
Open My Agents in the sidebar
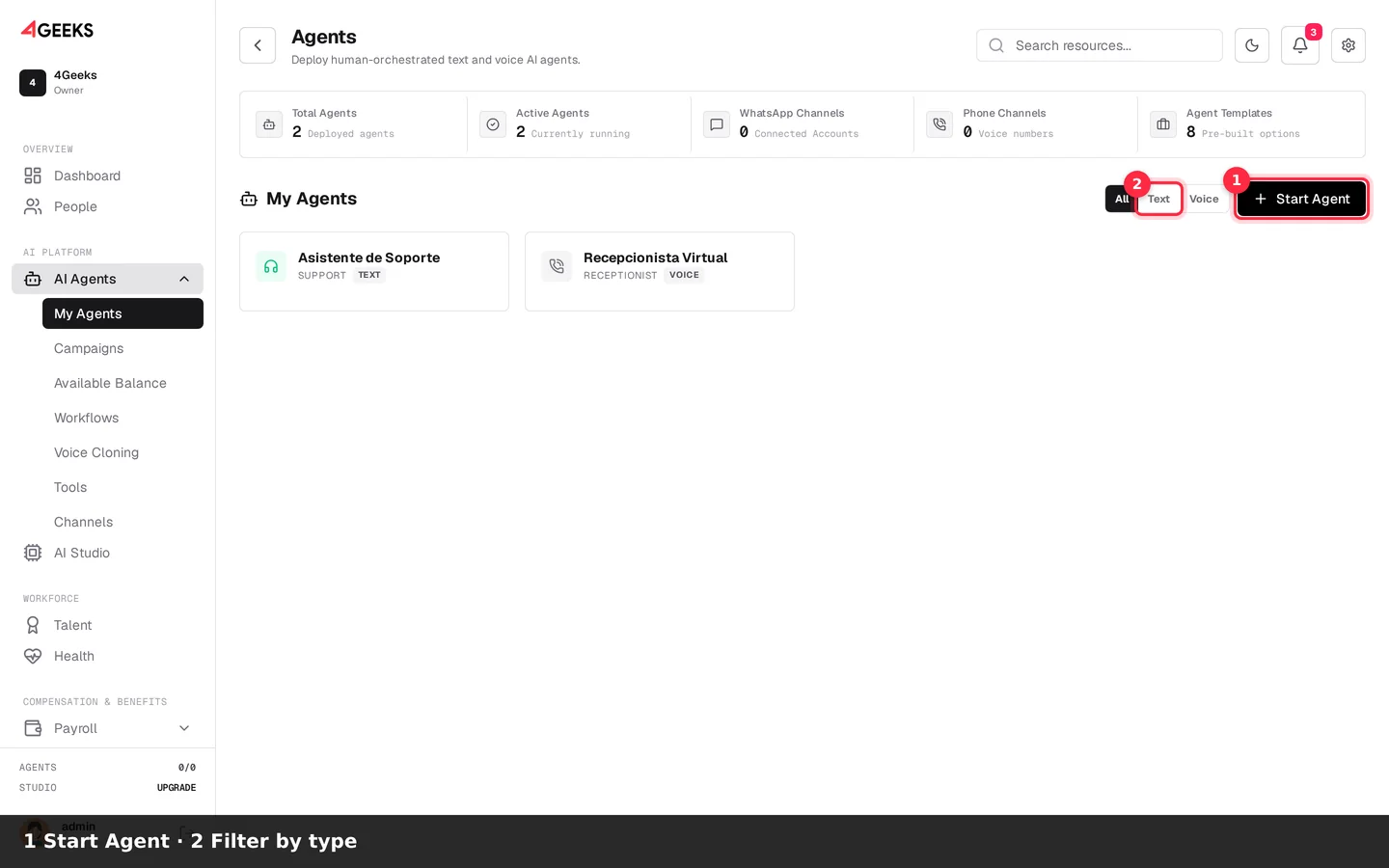[x=123, y=313]
